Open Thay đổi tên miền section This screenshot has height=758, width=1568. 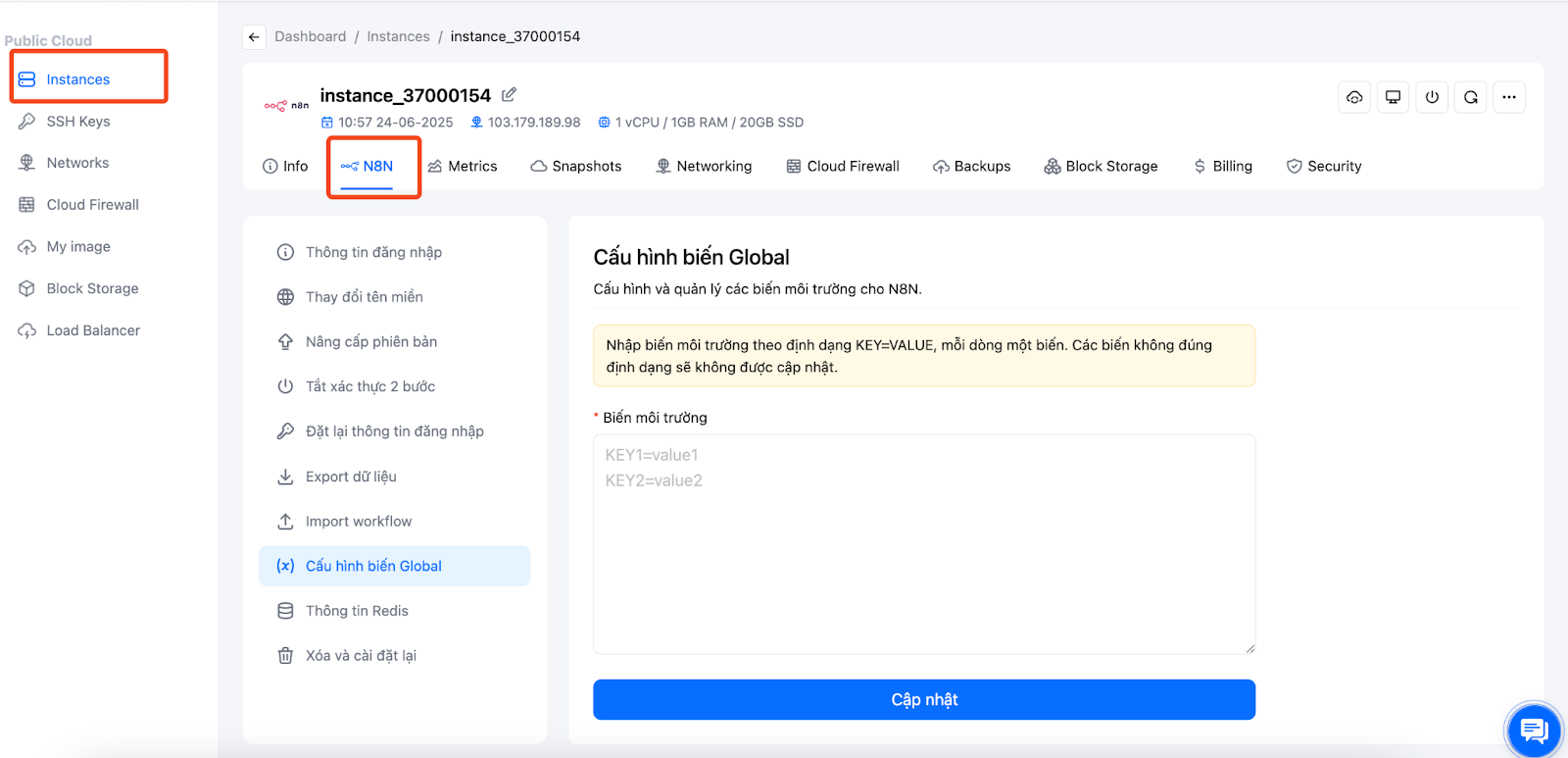394,297
